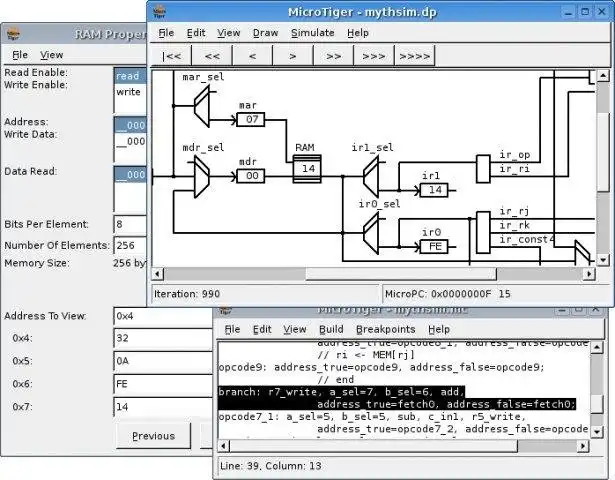Click the Previous button

pos(153,436)
